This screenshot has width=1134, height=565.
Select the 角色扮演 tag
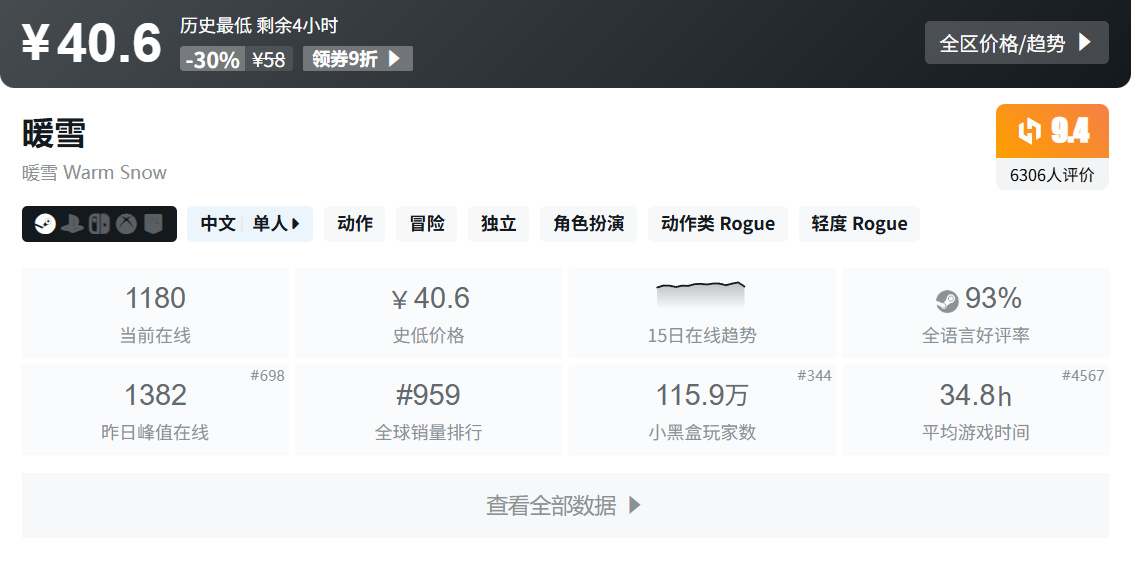tap(588, 224)
